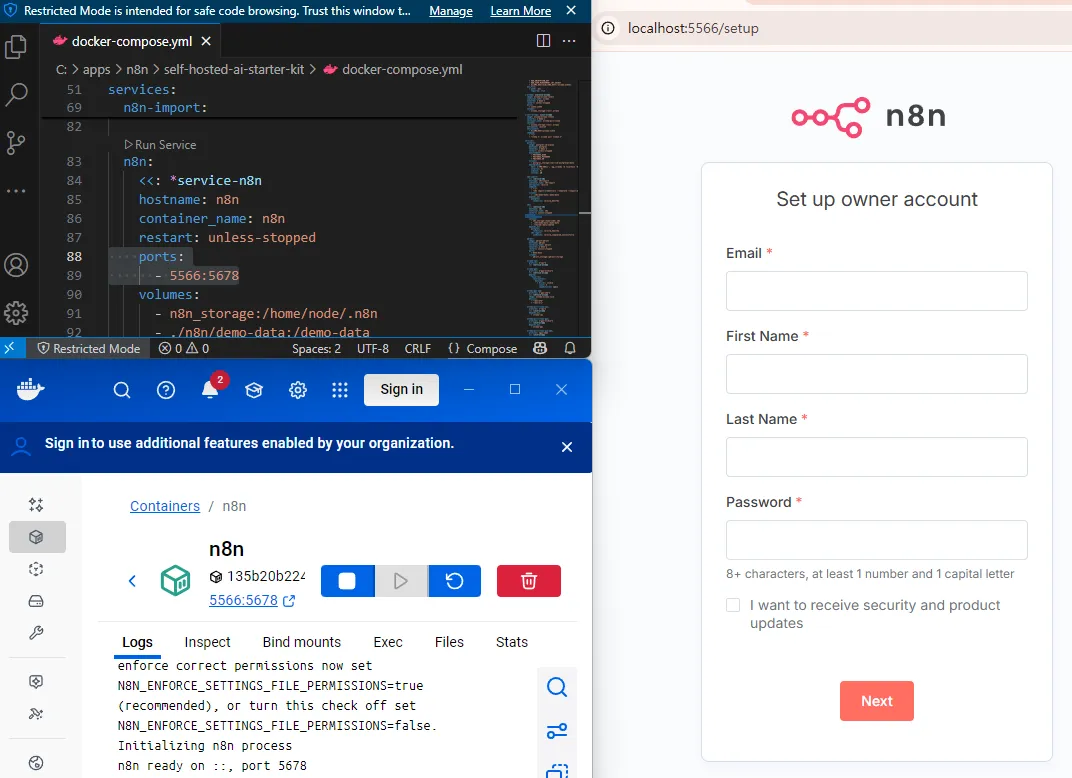Change file encoding via UTF-8

(373, 349)
